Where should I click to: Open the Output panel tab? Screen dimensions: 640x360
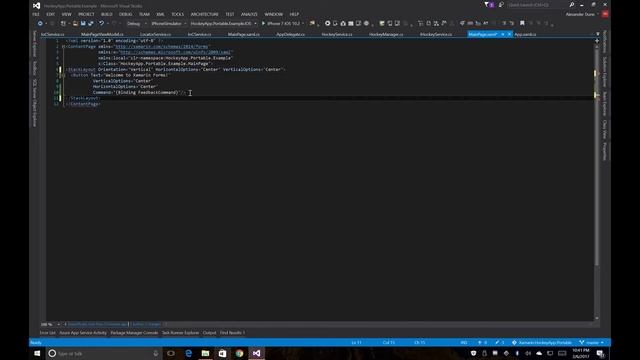(x=209, y=333)
